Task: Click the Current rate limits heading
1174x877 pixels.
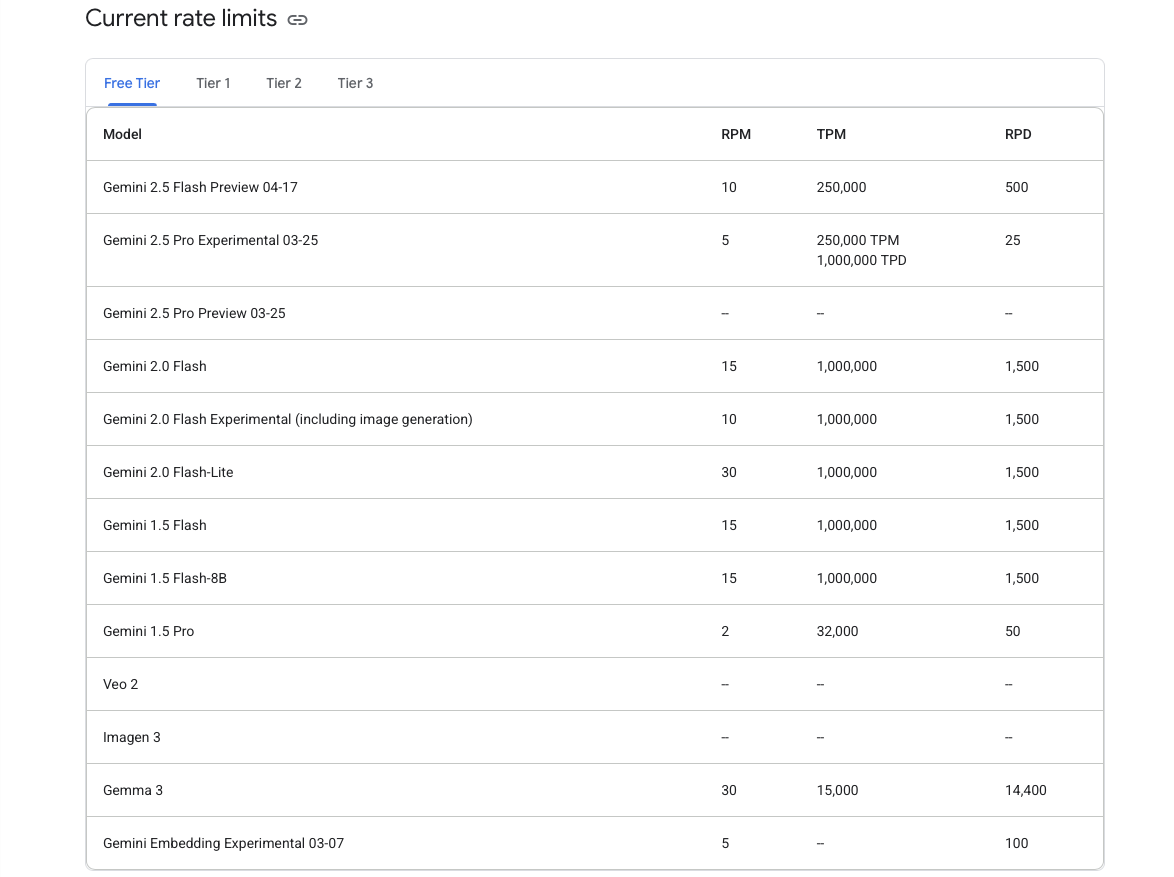Action: [181, 18]
